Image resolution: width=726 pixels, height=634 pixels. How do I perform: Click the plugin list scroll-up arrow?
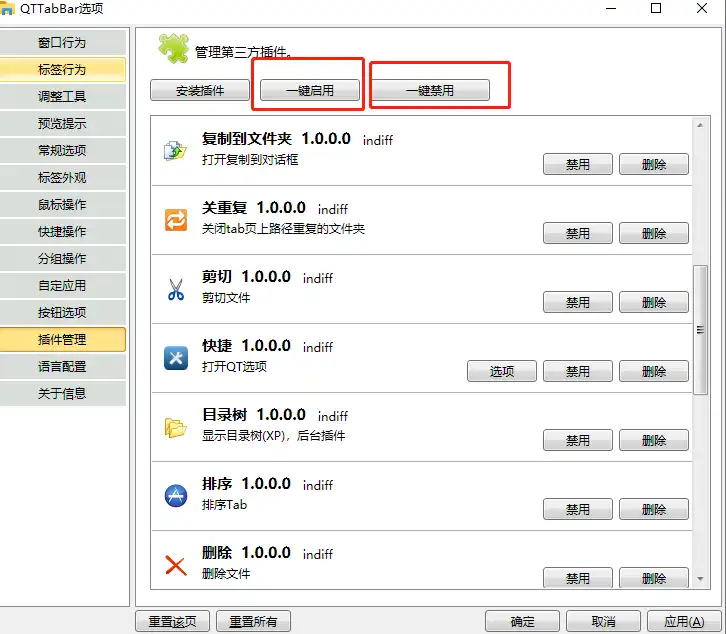tap(700, 125)
